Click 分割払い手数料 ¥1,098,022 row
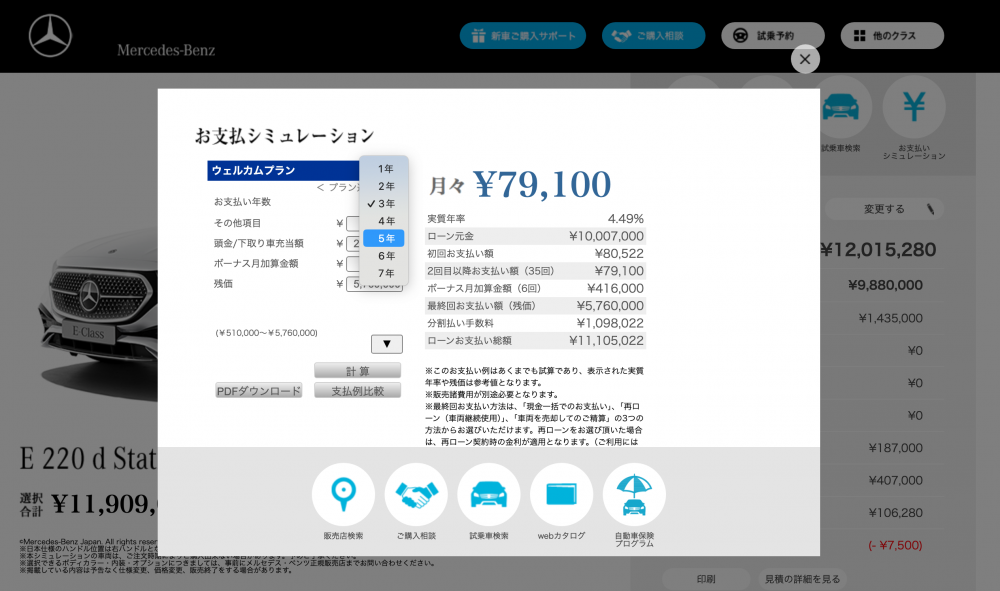Screen dimensions: 1000x591 coord(535,323)
